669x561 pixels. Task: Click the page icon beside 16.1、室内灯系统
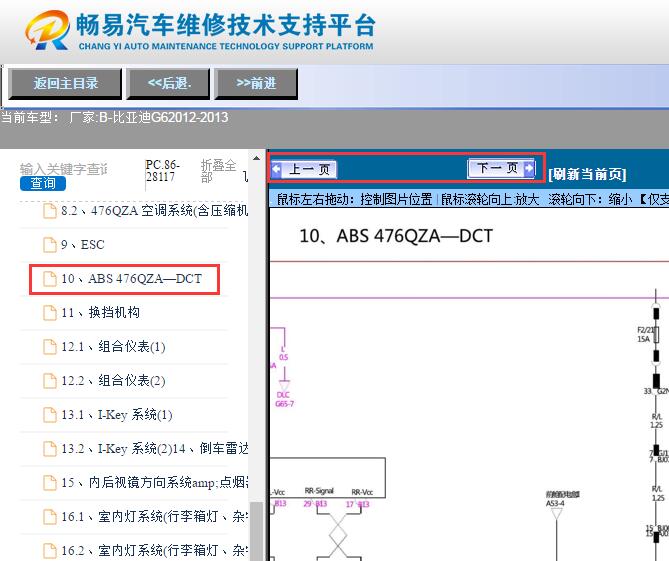pyautogui.click(x=50, y=517)
